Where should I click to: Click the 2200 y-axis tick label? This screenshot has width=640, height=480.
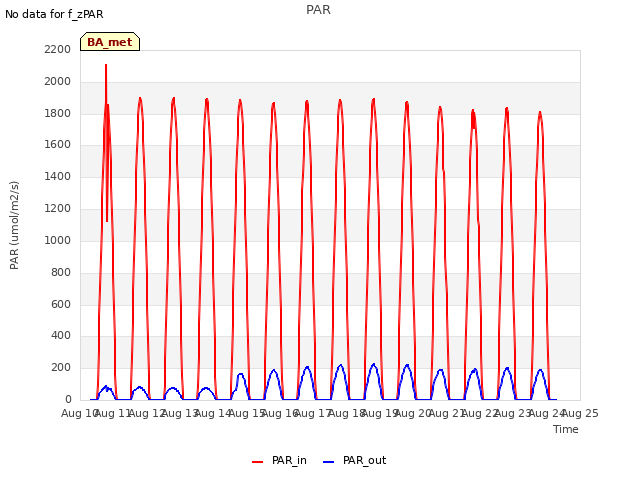[58, 49]
